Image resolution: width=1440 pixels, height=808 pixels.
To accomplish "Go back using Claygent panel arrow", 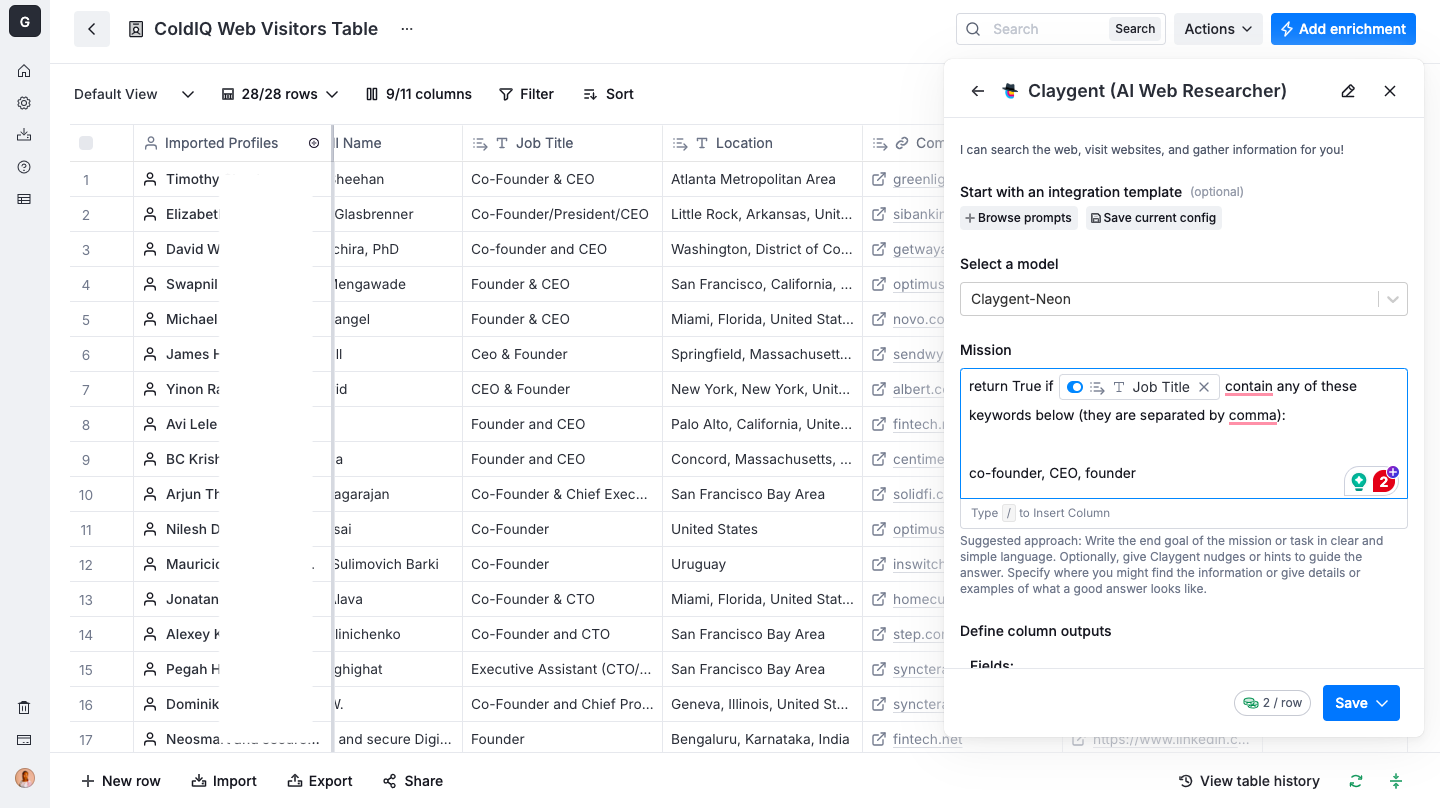I will (978, 91).
